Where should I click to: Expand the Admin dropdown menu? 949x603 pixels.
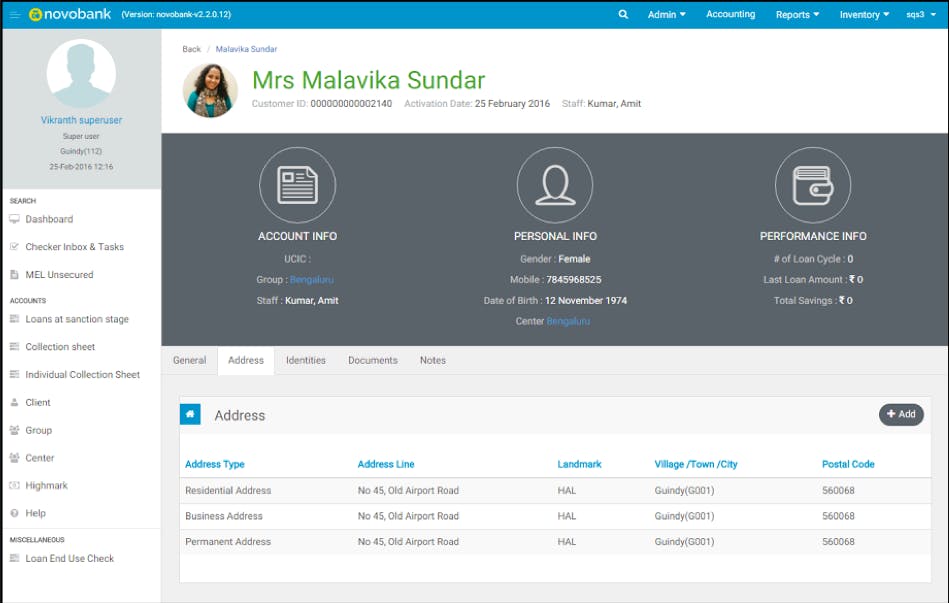tap(666, 15)
